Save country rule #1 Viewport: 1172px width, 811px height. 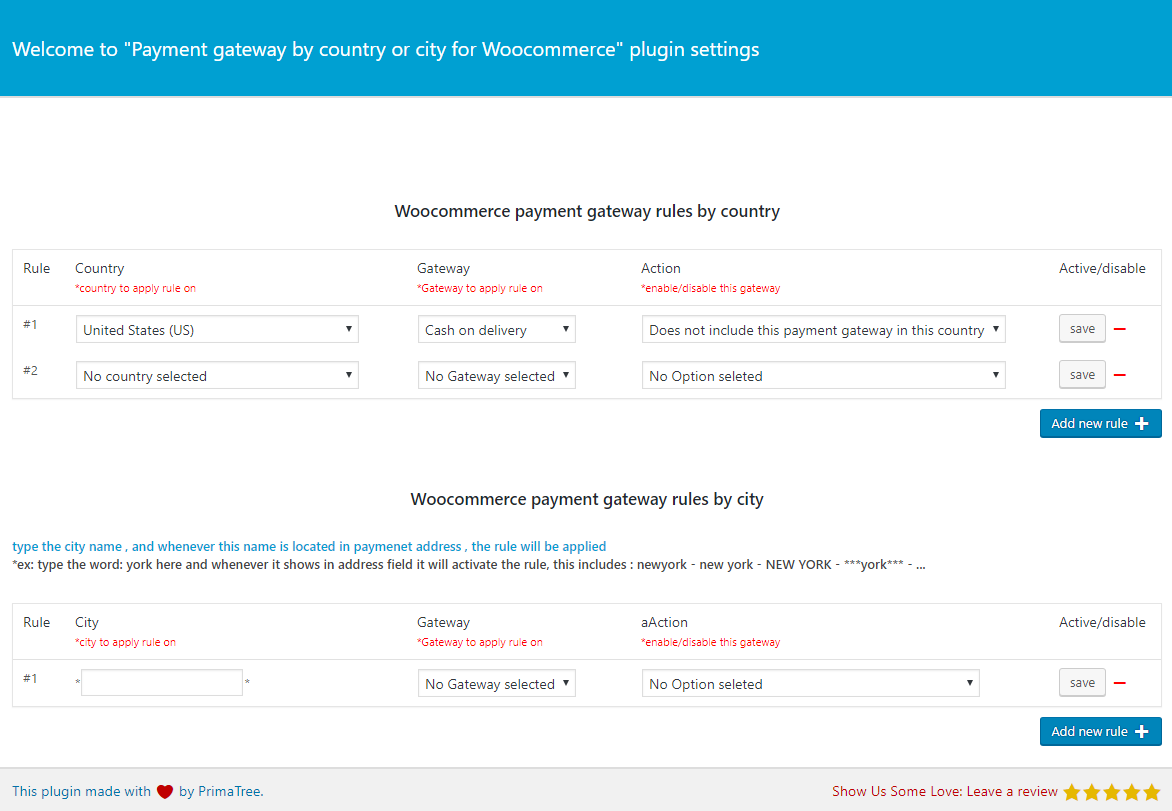(1082, 329)
